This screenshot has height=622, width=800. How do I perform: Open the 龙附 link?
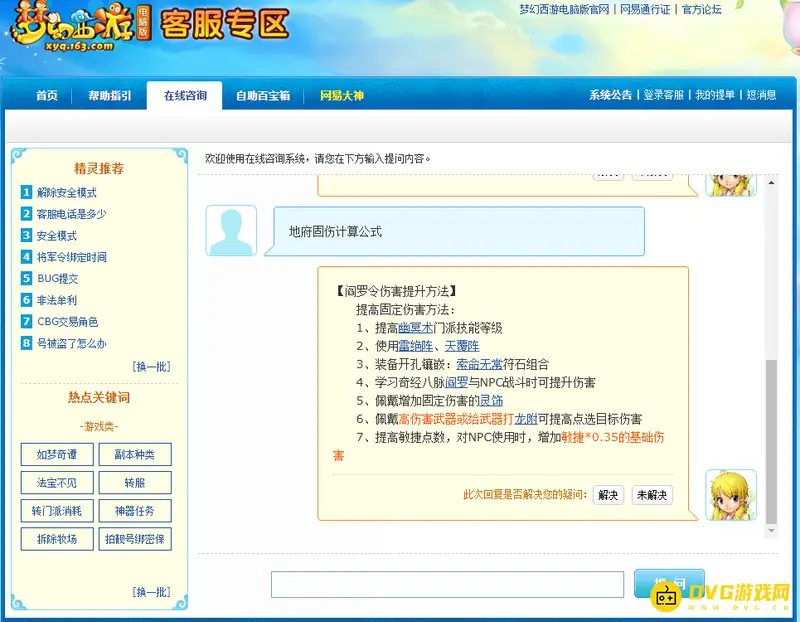(526, 419)
